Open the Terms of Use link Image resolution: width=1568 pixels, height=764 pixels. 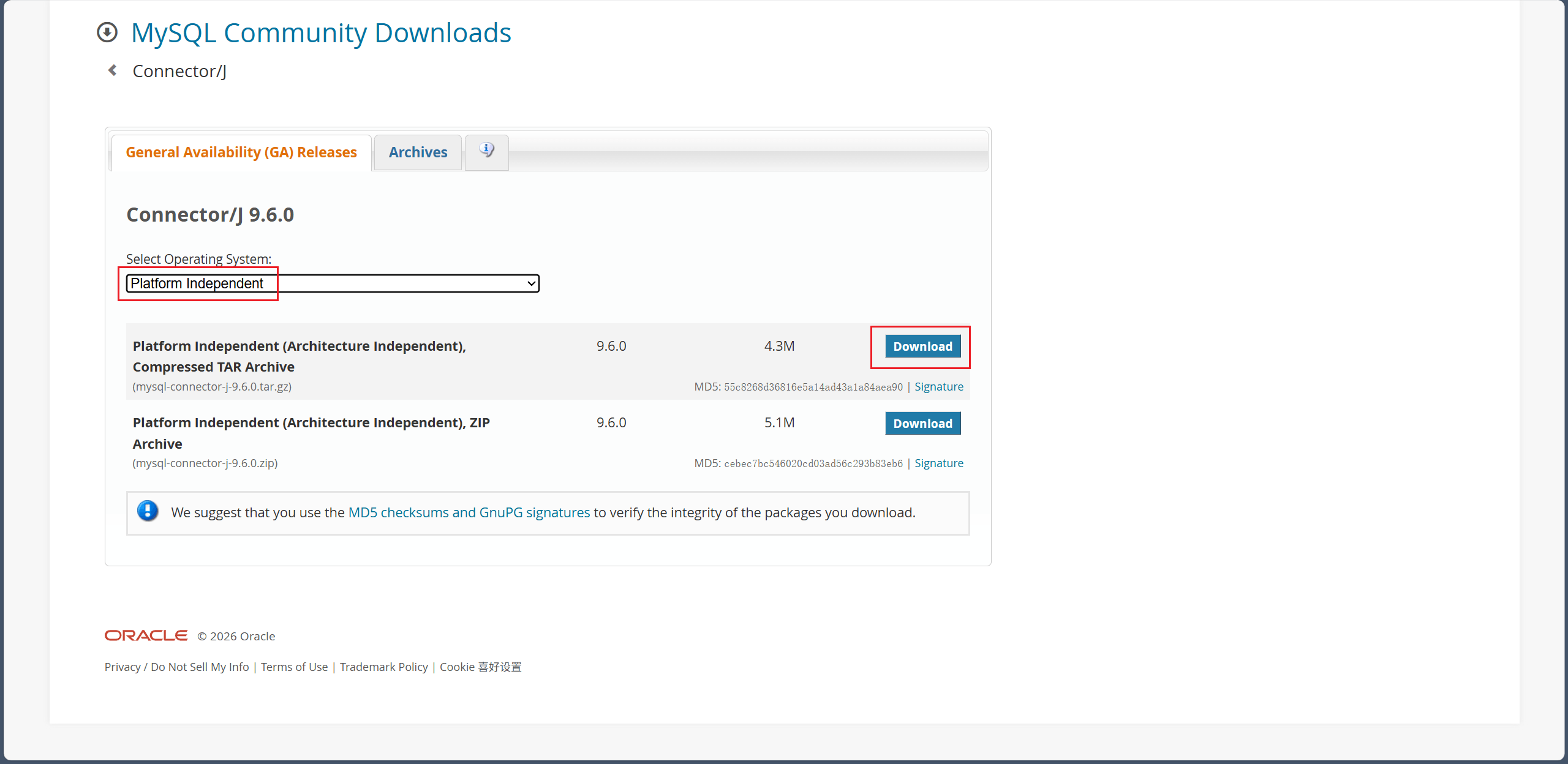click(294, 667)
